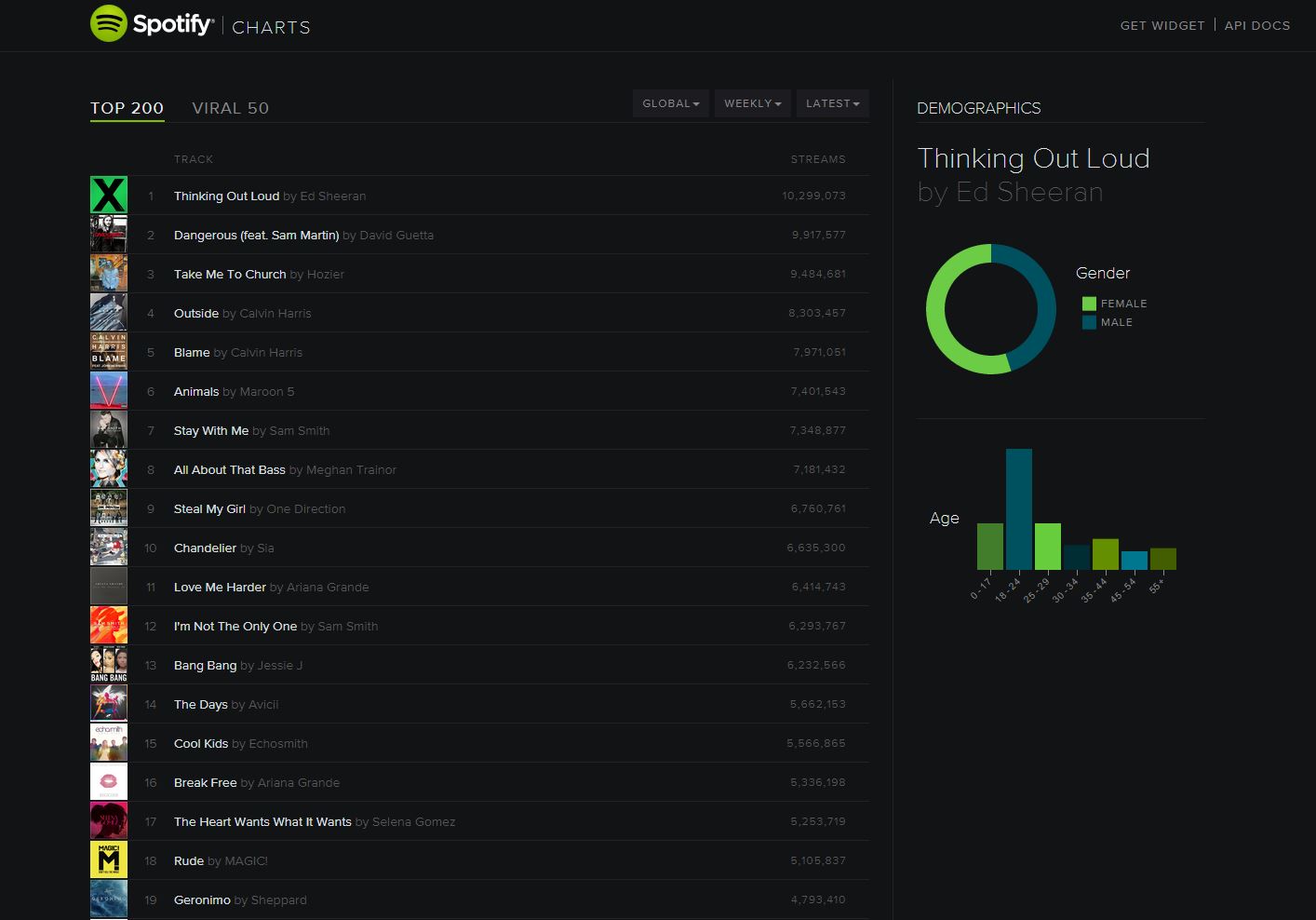Select the 35-44 age bar
This screenshot has height=920, width=1316.
tap(1106, 554)
